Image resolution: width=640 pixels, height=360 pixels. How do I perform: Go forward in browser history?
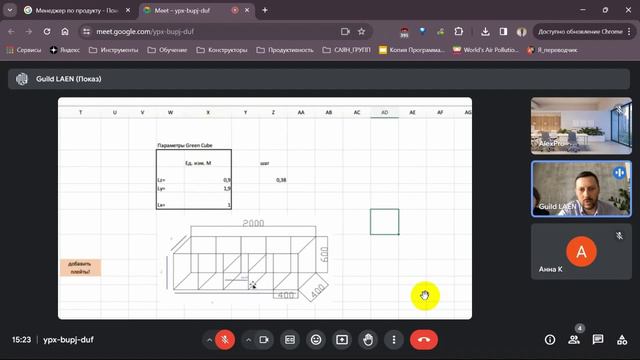pos(29,31)
